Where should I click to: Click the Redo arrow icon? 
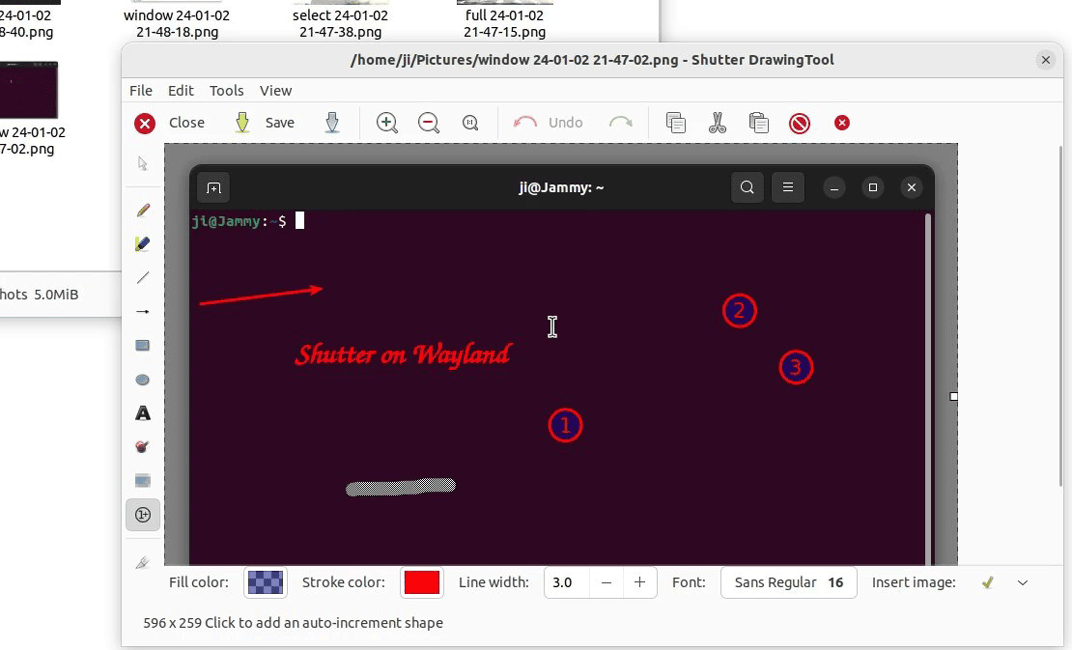(620, 122)
